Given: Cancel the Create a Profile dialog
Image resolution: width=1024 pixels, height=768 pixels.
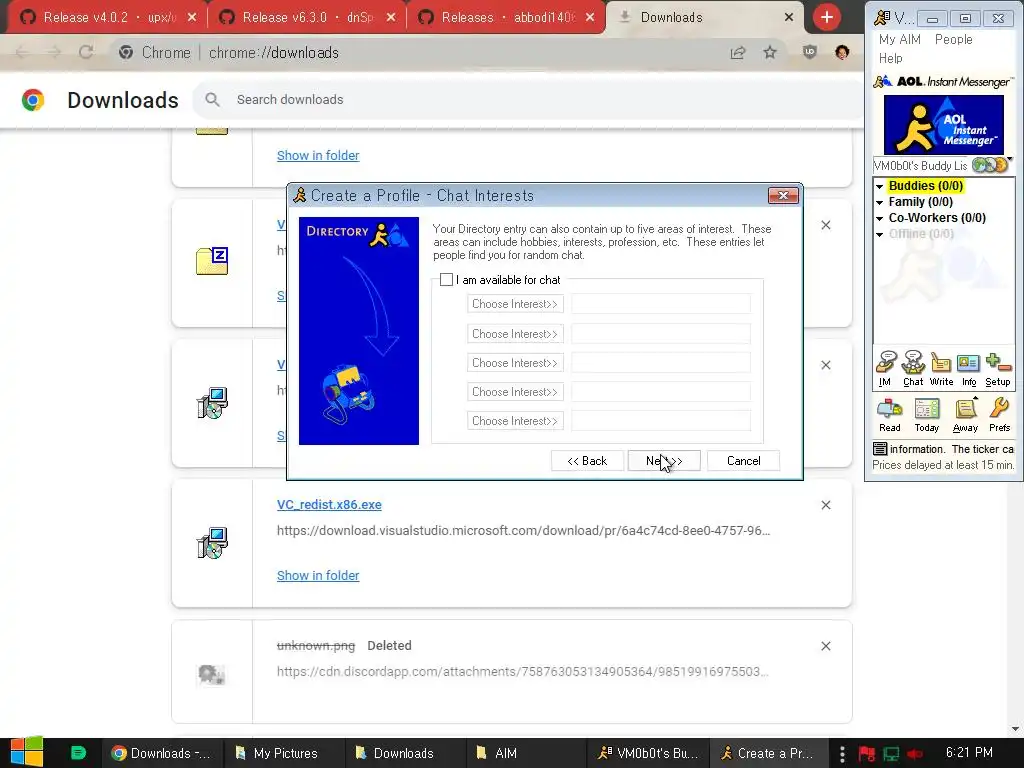Looking at the screenshot, I should tap(743, 460).
